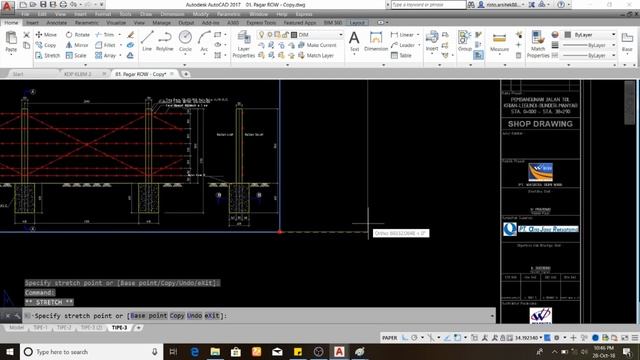Toggle Object snap in status bar
Screen dimensions: 640x360
(457, 338)
